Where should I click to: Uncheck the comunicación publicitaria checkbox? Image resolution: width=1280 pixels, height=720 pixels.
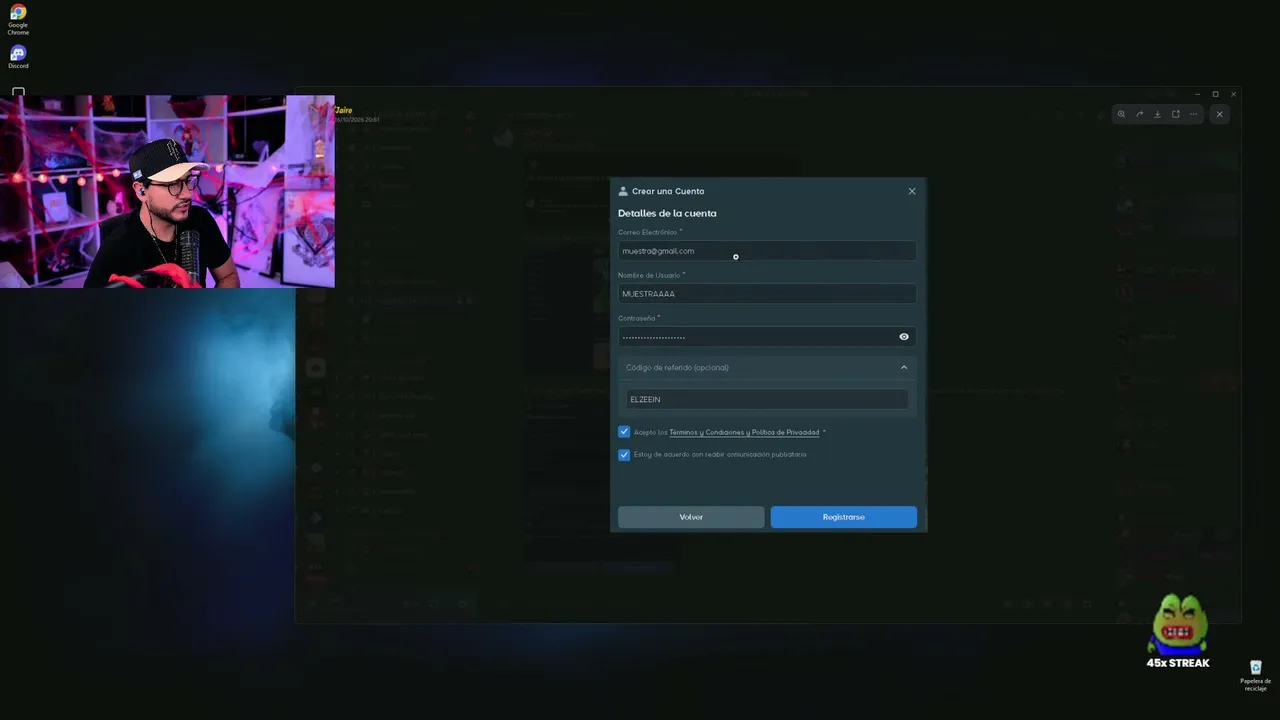coord(624,454)
